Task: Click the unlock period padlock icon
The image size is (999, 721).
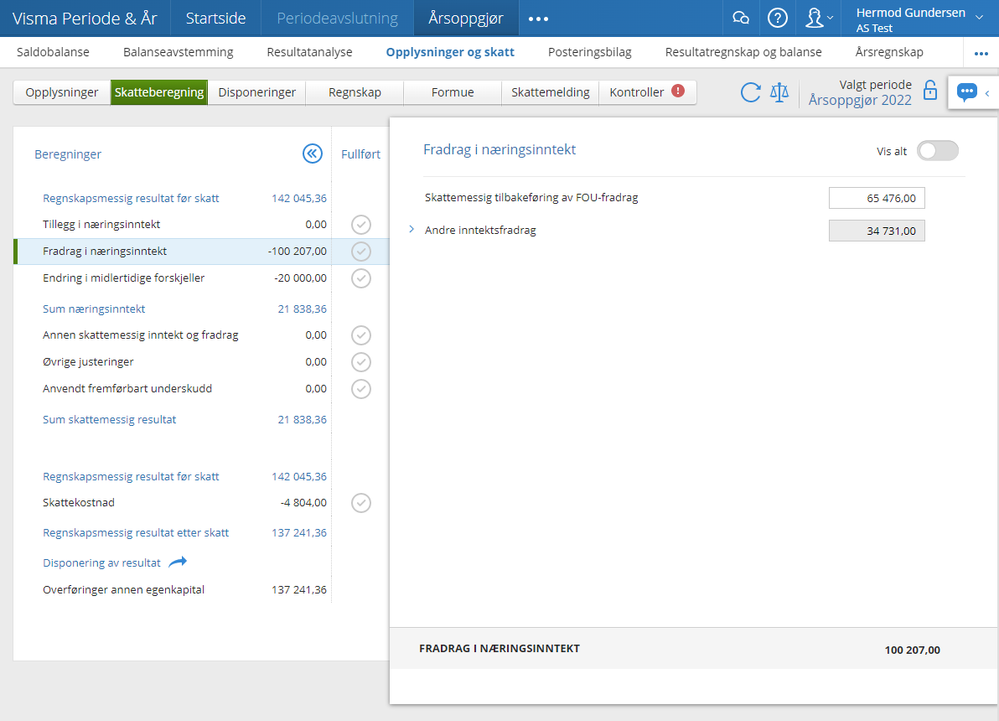Action: (x=930, y=91)
